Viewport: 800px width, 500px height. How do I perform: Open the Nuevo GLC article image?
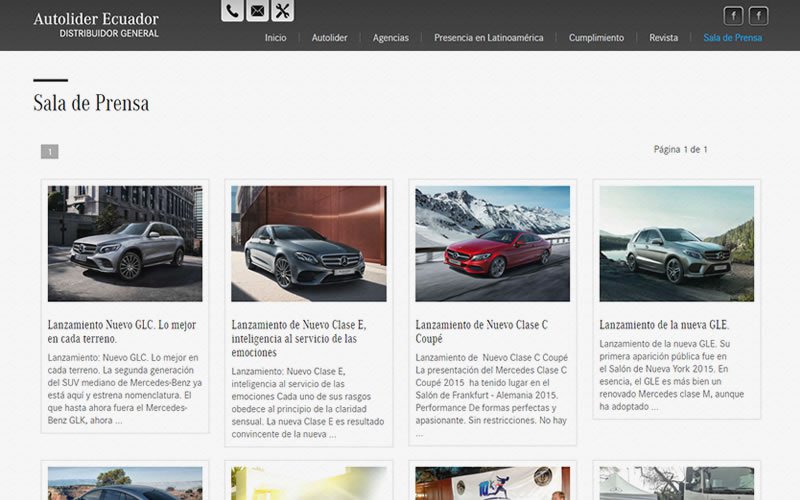[125, 243]
